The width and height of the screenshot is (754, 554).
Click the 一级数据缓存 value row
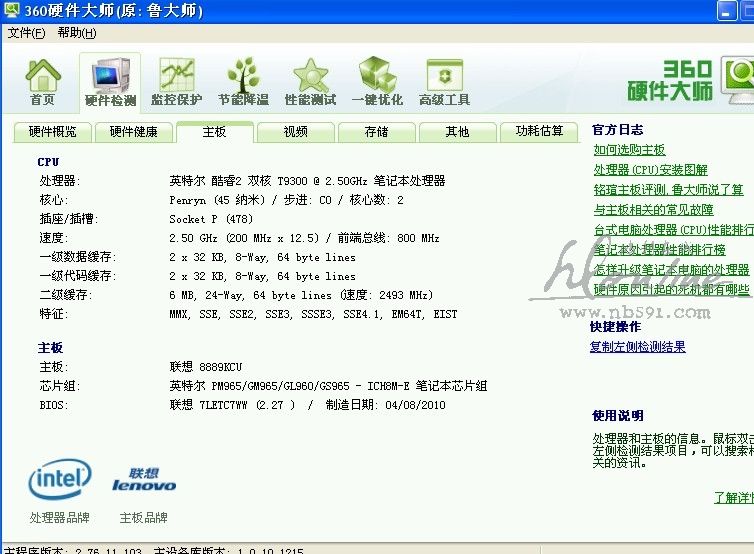(x=262, y=257)
